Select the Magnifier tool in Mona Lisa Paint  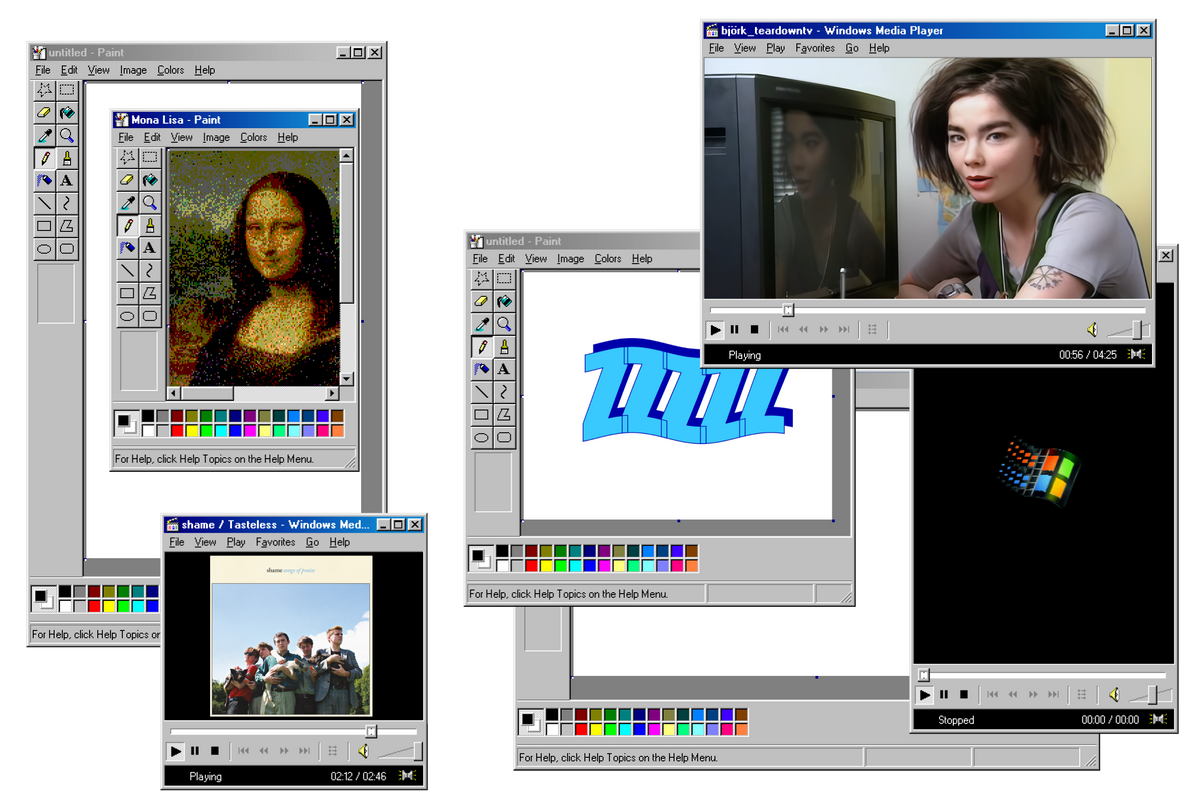coord(150,203)
